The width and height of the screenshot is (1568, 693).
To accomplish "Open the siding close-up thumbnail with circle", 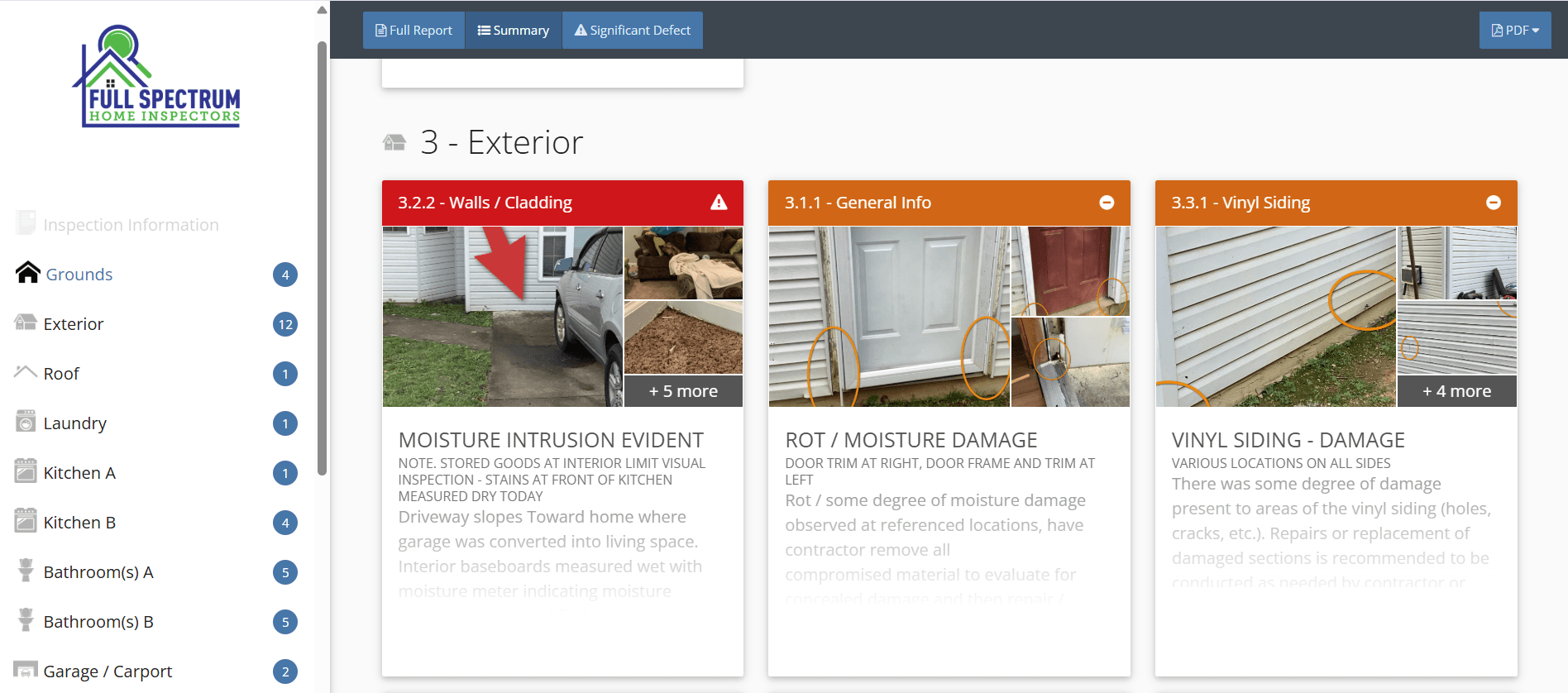I will [x=1457, y=337].
